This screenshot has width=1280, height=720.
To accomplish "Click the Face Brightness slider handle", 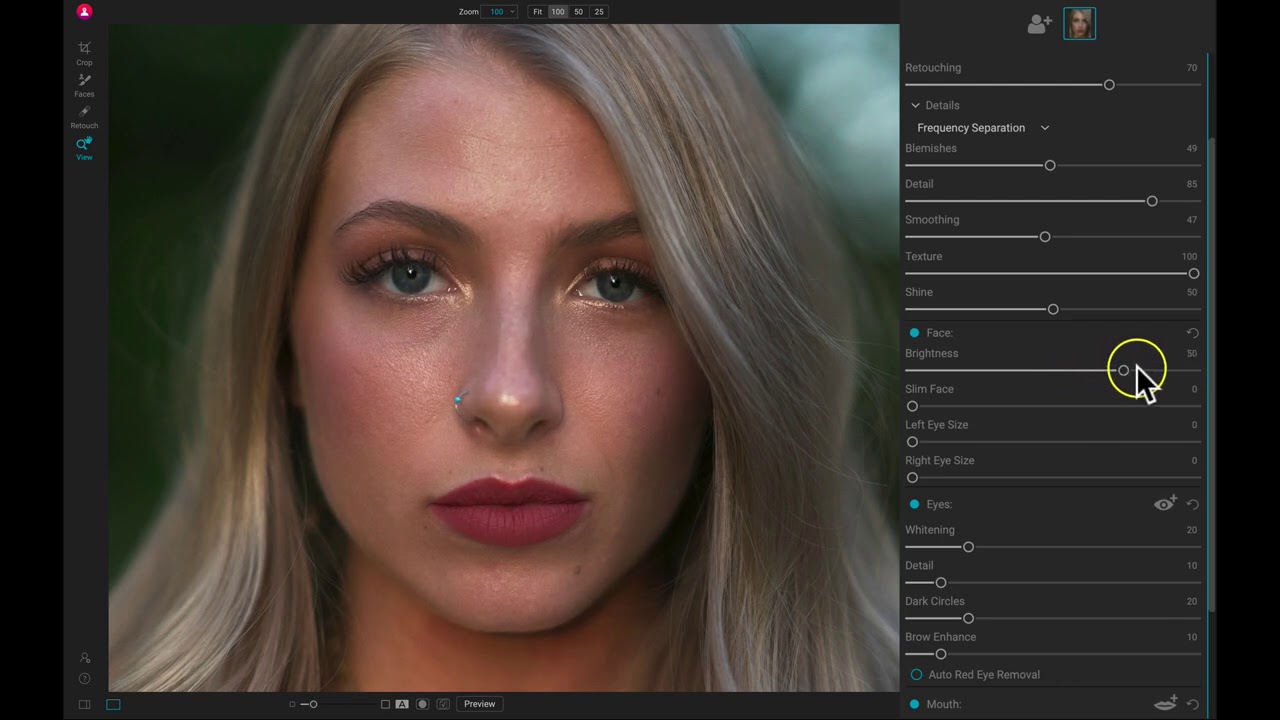I will point(1123,371).
